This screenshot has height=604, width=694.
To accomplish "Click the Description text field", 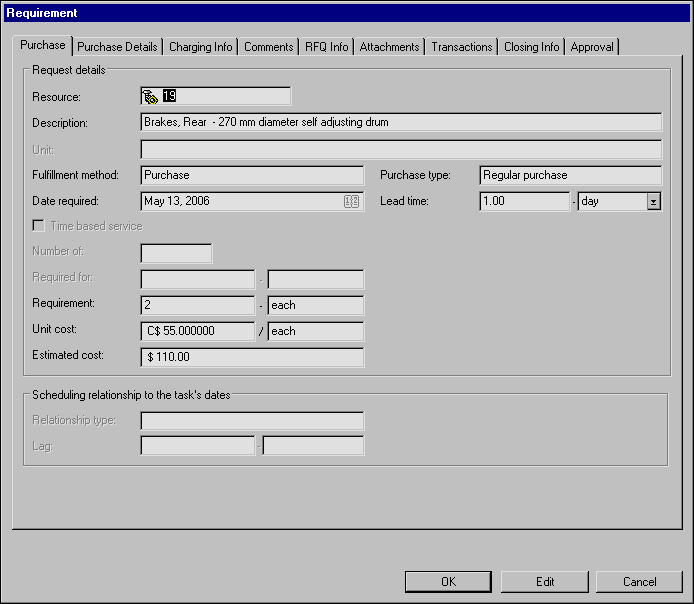I will pos(400,123).
